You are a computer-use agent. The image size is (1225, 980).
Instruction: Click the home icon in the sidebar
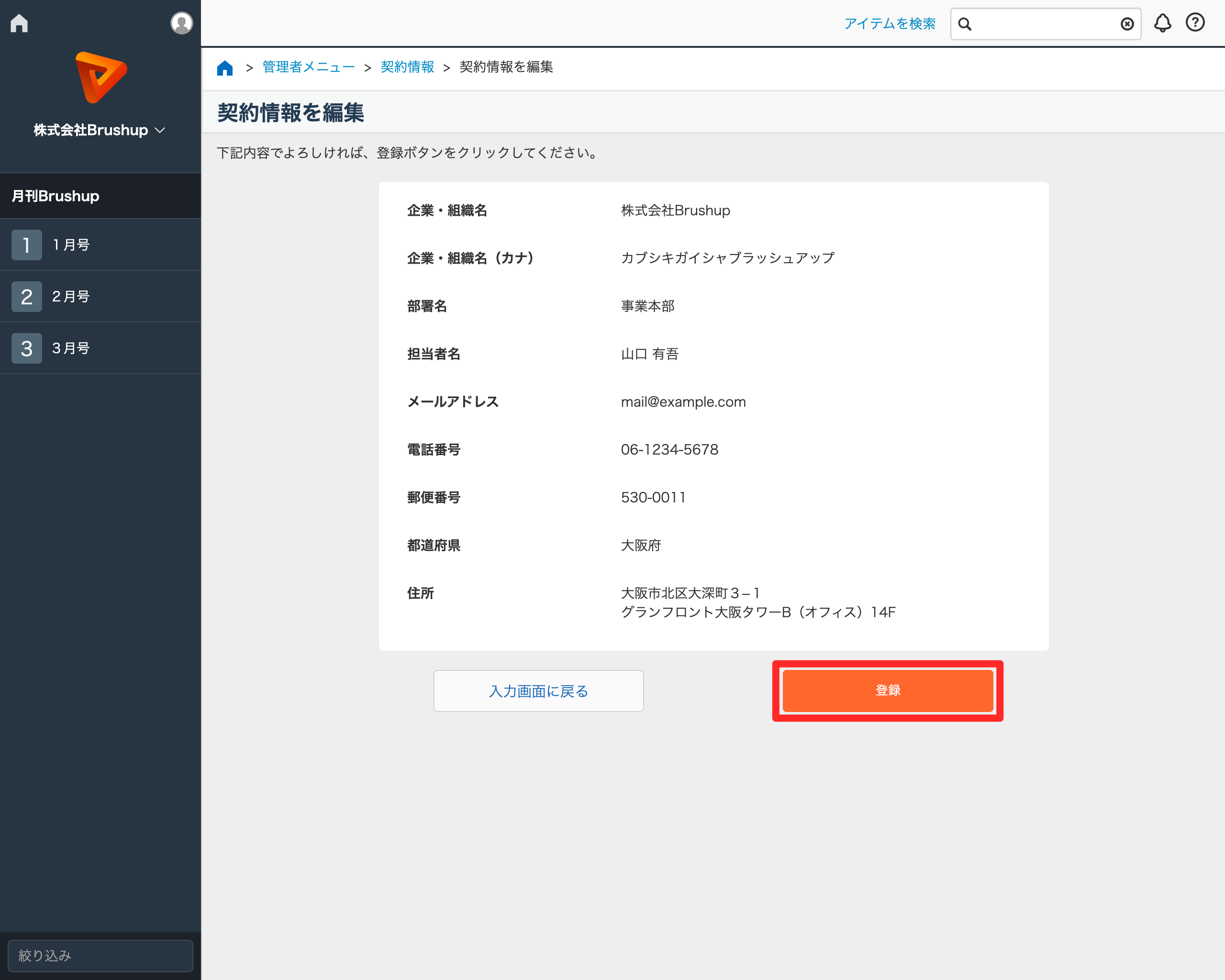click(x=19, y=23)
